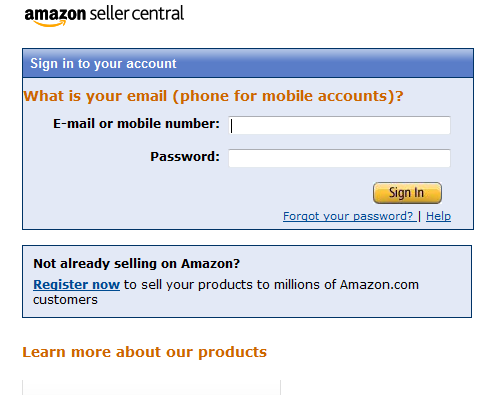Follow the Register now link

(76, 285)
